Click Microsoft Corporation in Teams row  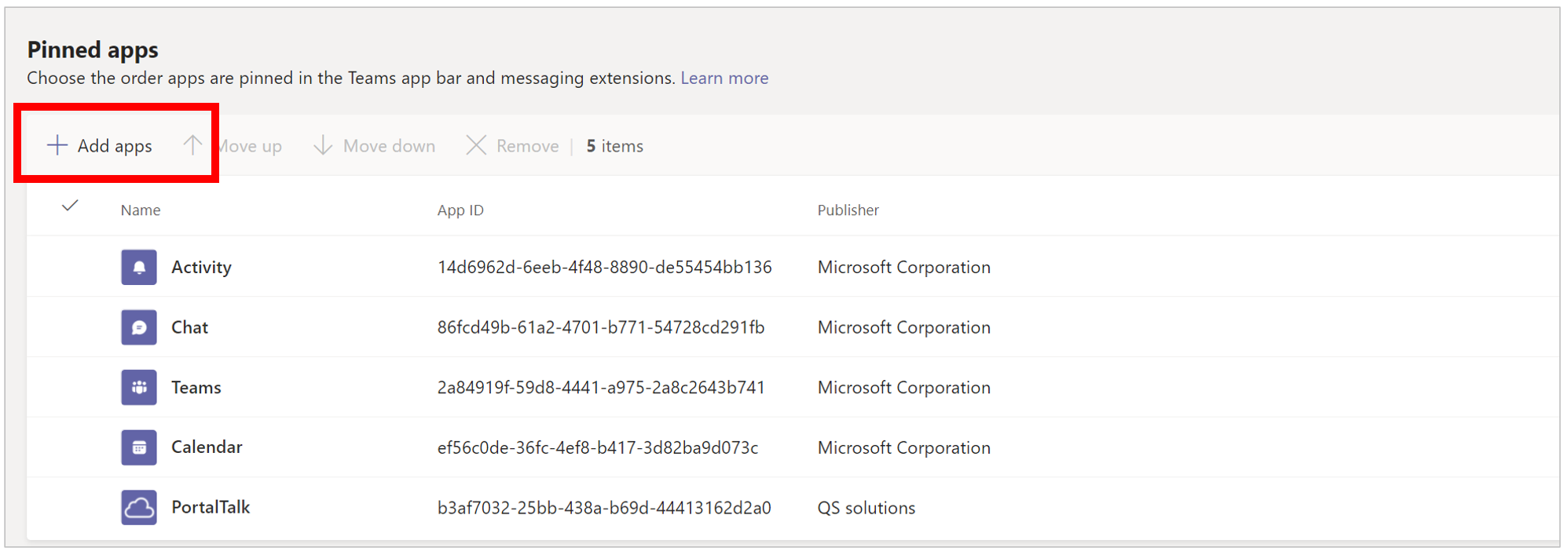click(903, 387)
